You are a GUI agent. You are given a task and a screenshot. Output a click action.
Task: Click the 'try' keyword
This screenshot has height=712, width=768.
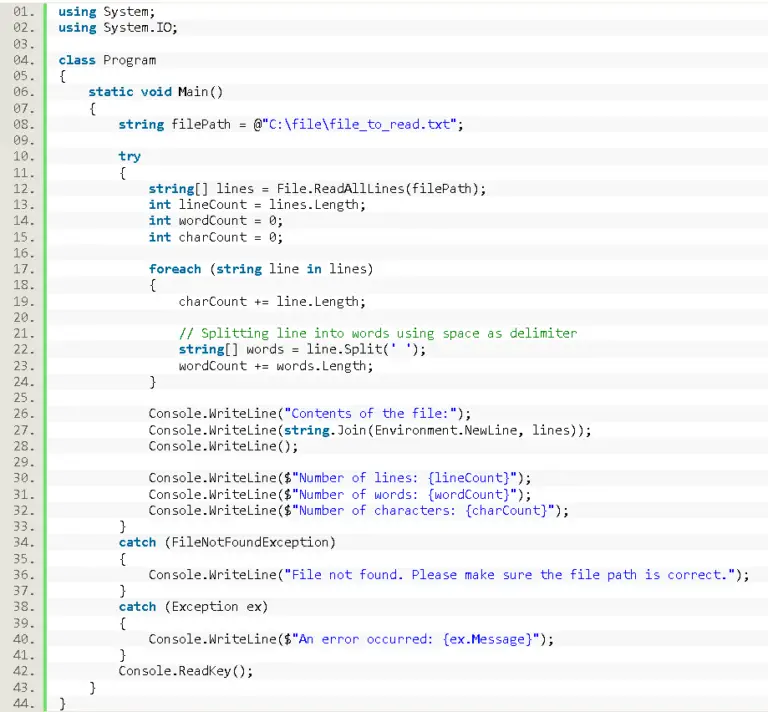129,156
